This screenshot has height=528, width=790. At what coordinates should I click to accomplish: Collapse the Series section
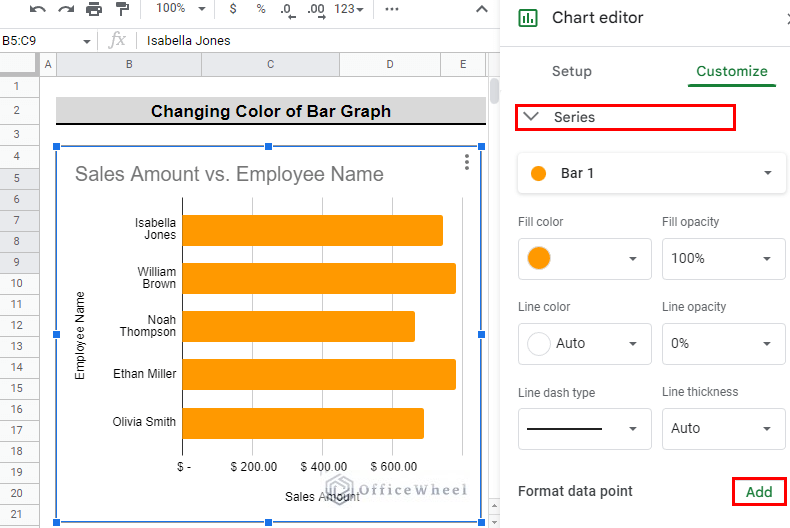pyautogui.click(x=625, y=117)
